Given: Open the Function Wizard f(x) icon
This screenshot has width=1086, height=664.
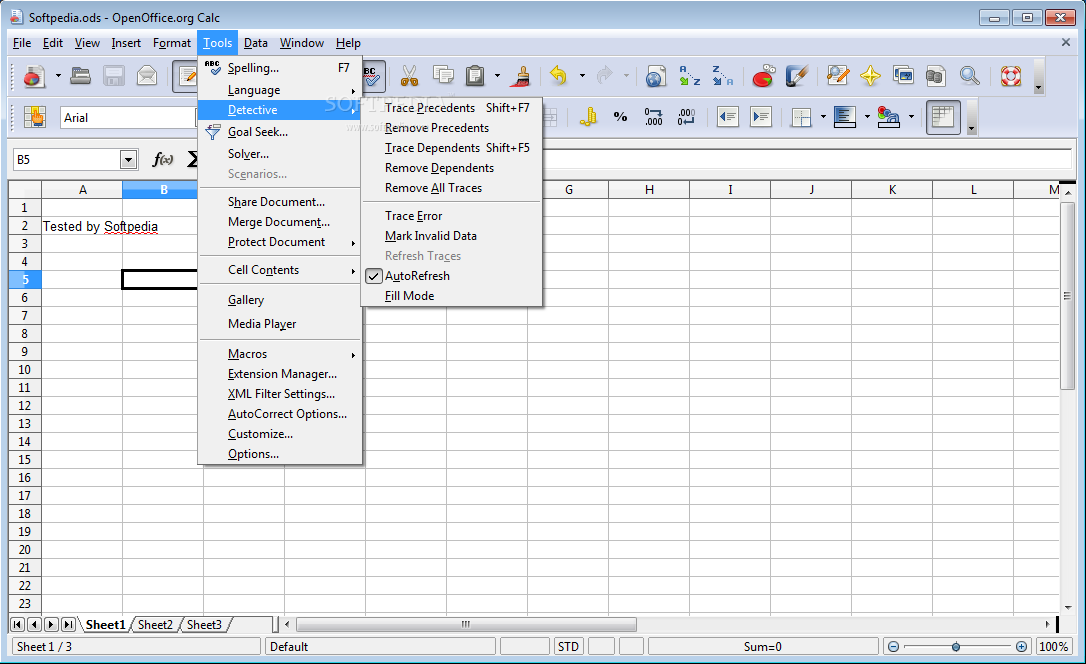Looking at the screenshot, I should (162, 159).
